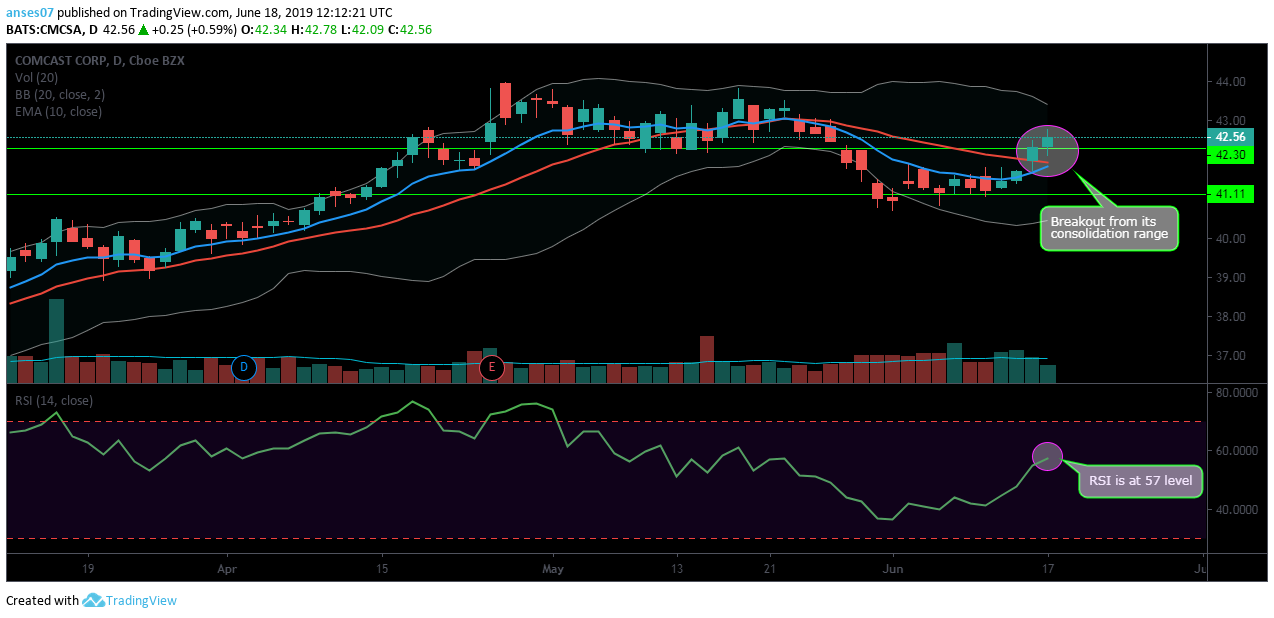
Task: Click the 41.11 green level label
Action: click(x=1228, y=195)
